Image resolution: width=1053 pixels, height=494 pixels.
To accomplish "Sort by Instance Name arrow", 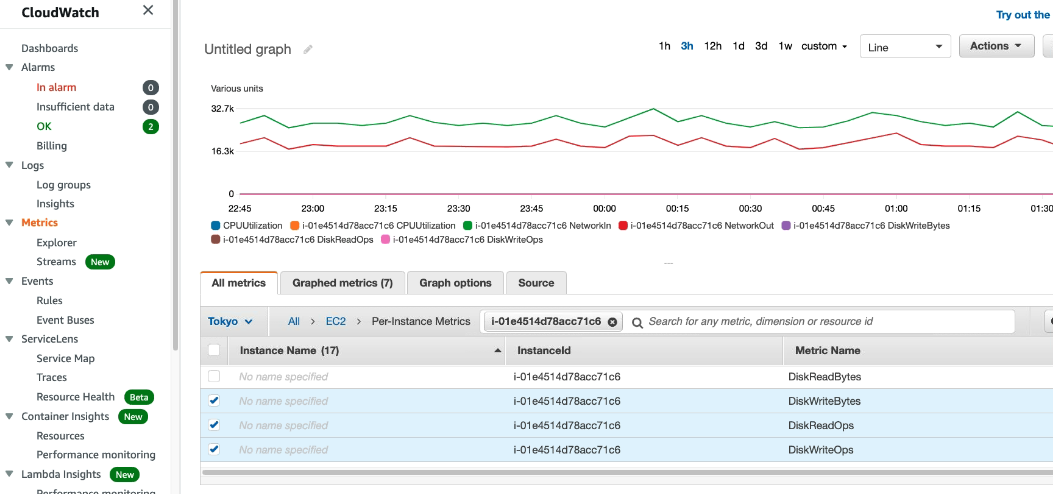I will (x=498, y=350).
